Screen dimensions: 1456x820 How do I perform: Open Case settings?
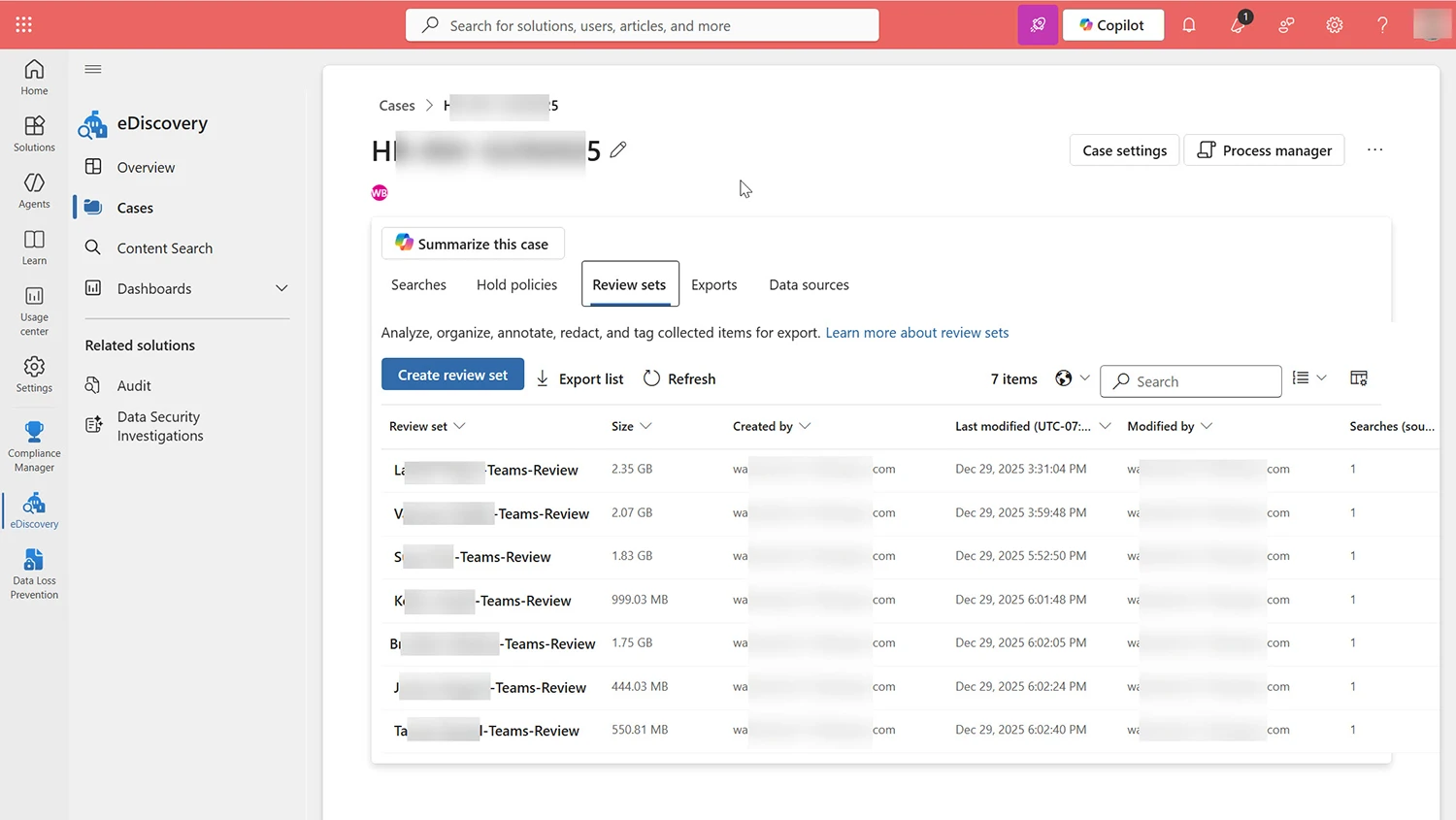[1124, 150]
